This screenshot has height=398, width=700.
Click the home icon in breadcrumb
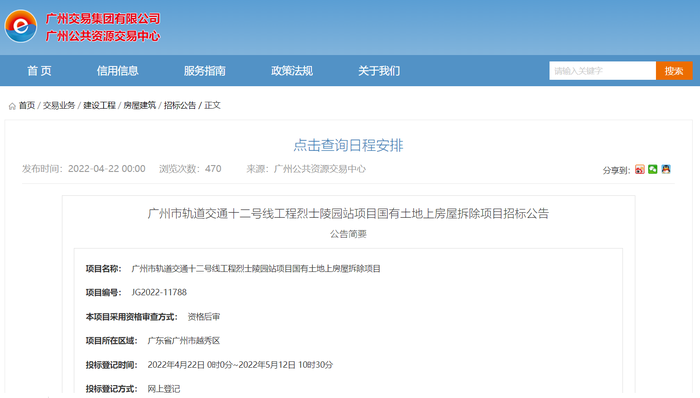click(x=12, y=106)
